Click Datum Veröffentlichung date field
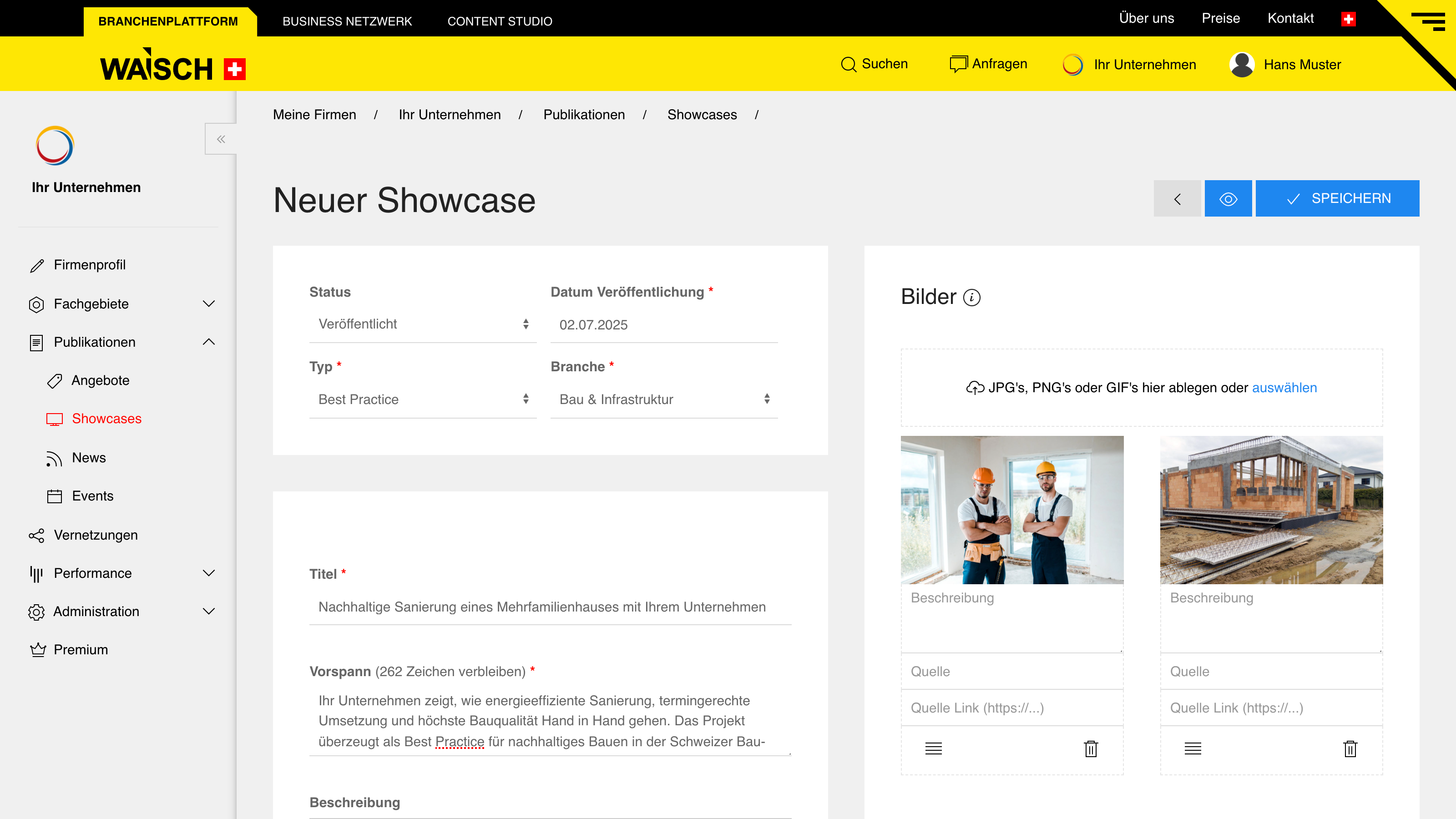The image size is (1456, 819). tap(664, 325)
